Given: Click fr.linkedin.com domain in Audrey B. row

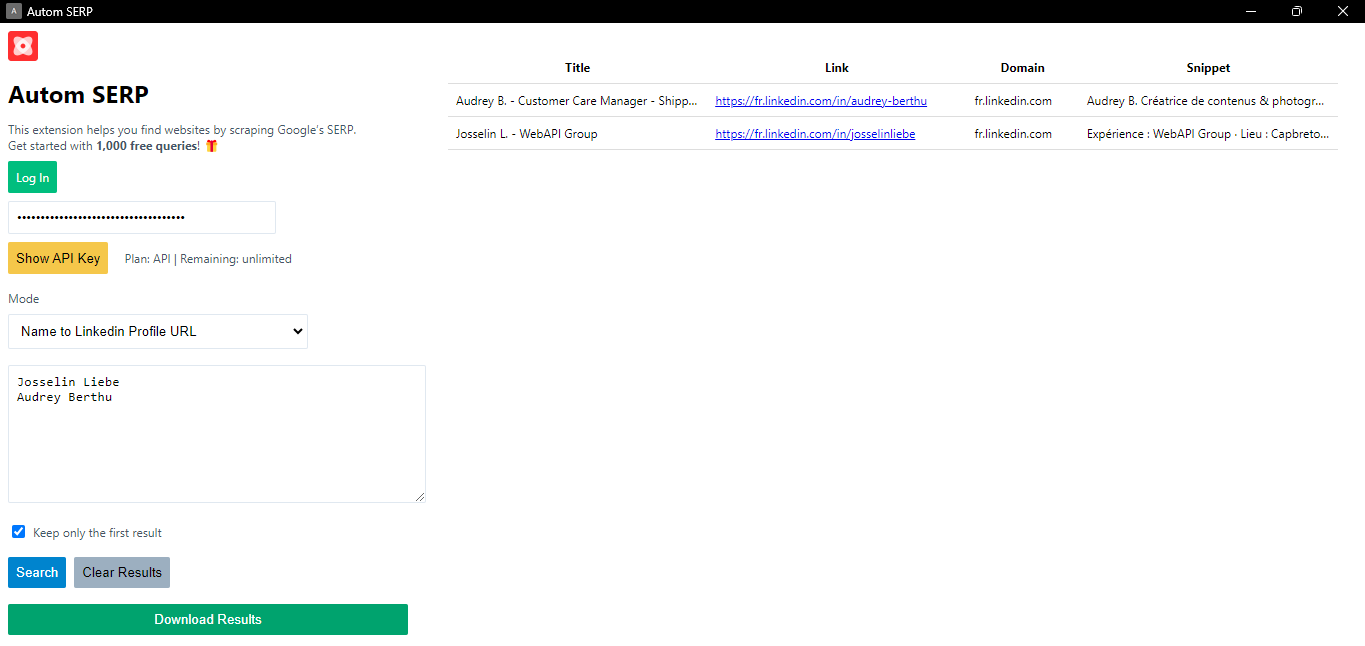Looking at the screenshot, I should 1013,101.
